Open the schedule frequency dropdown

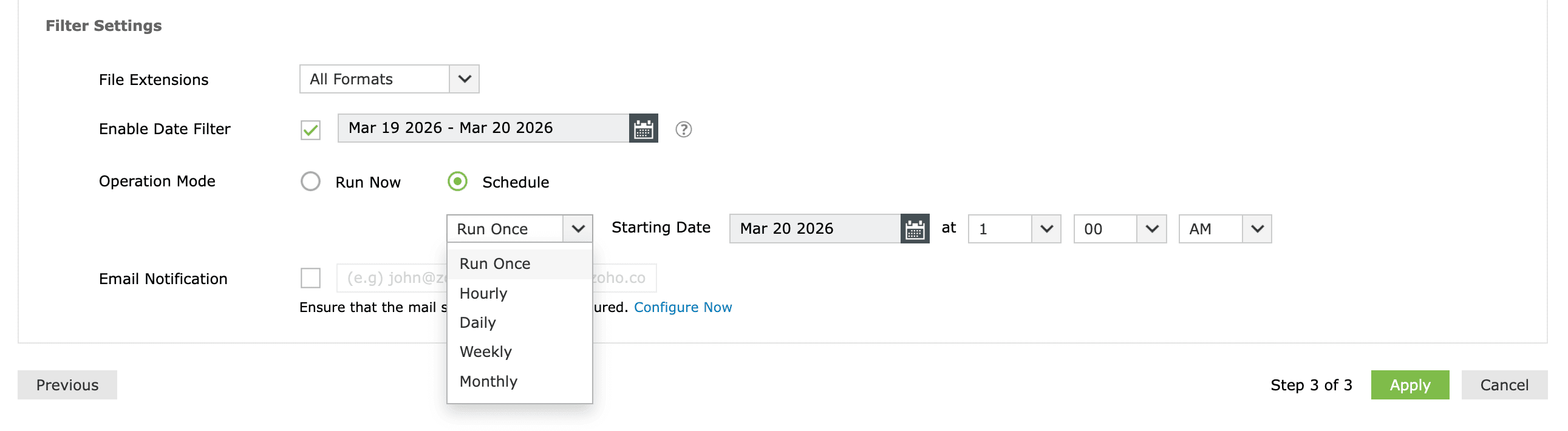click(x=576, y=228)
